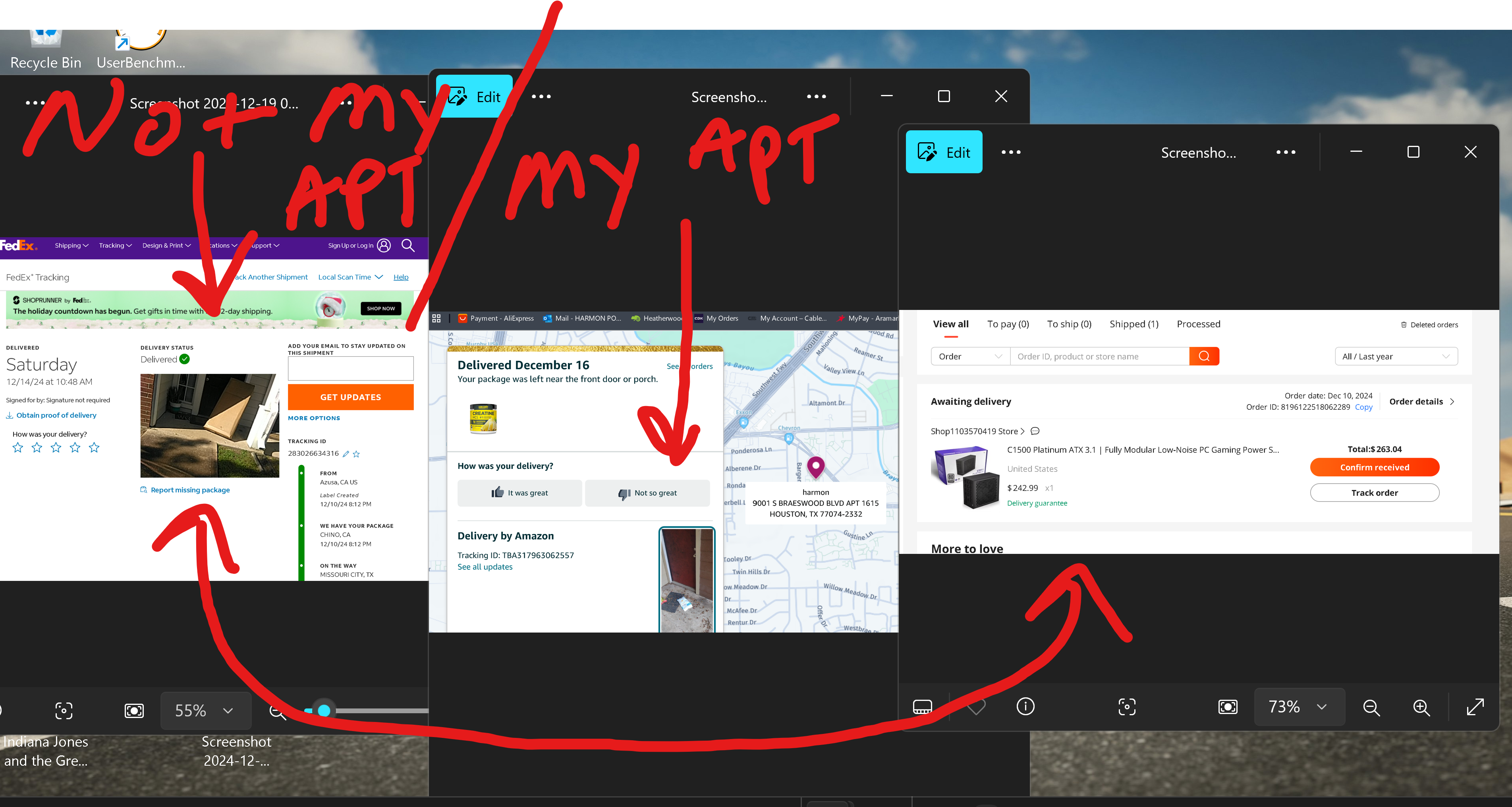Select the It was great thumbs-up option
The image size is (1512, 807).
(519, 493)
